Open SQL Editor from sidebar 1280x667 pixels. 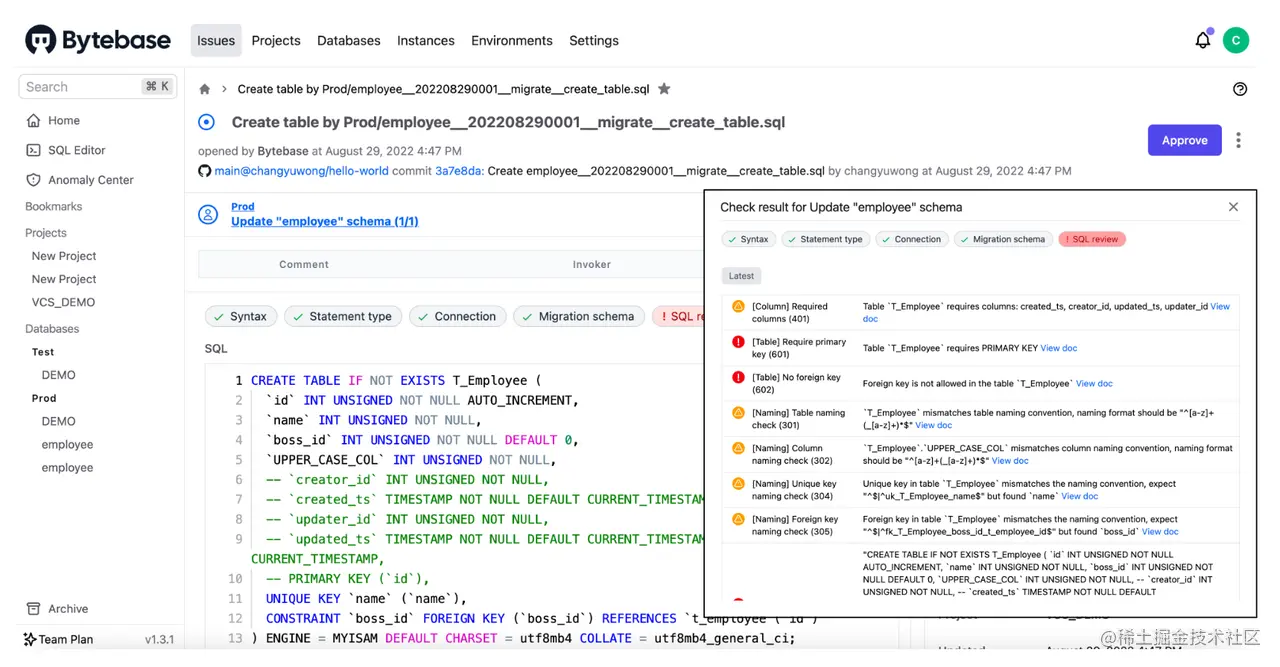point(77,150)
